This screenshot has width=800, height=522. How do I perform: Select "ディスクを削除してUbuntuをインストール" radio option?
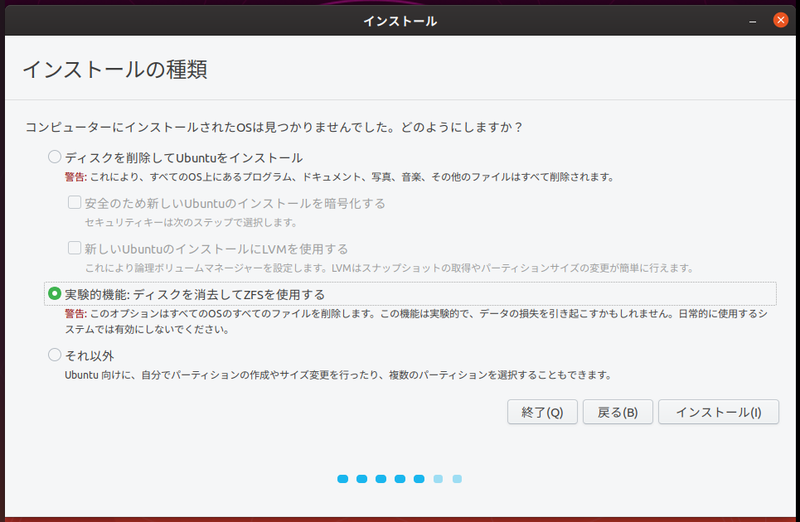tap(55, 157)
